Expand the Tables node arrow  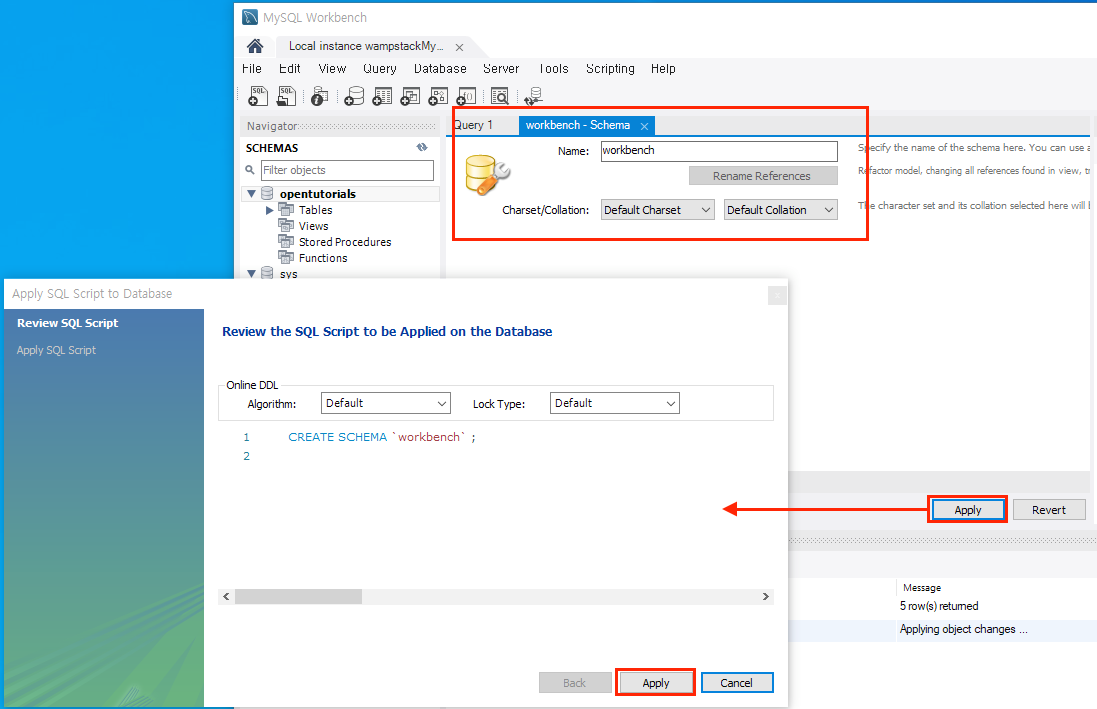(x=269, y=210)
